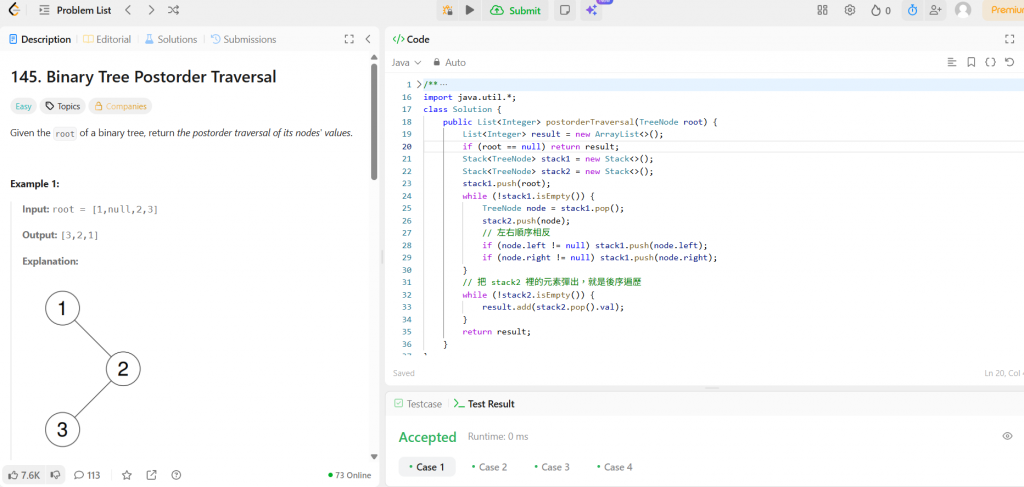This screenshot has height=487, width=1024.
Task: Select Case 1 result
Action: pos(426,467)
